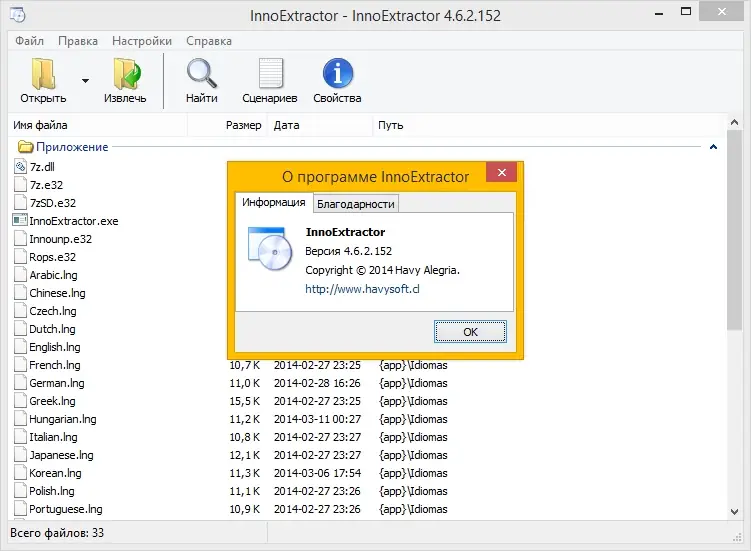Open the Файл menu
Screen dimensions: 751x551
pyautogui.click(x=30, y=41)
